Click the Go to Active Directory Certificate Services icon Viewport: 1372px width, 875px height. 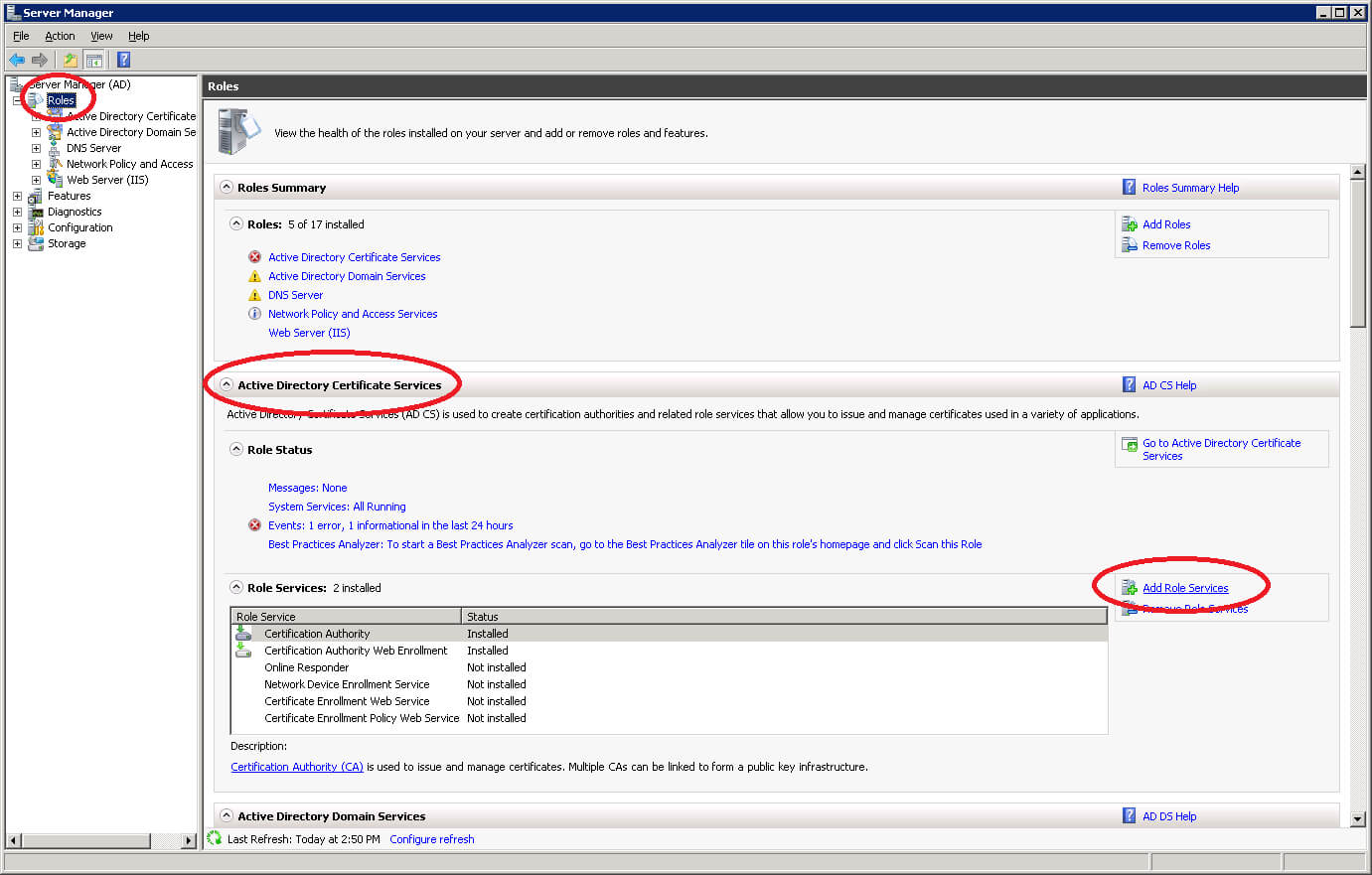[x=1129, y=445]
